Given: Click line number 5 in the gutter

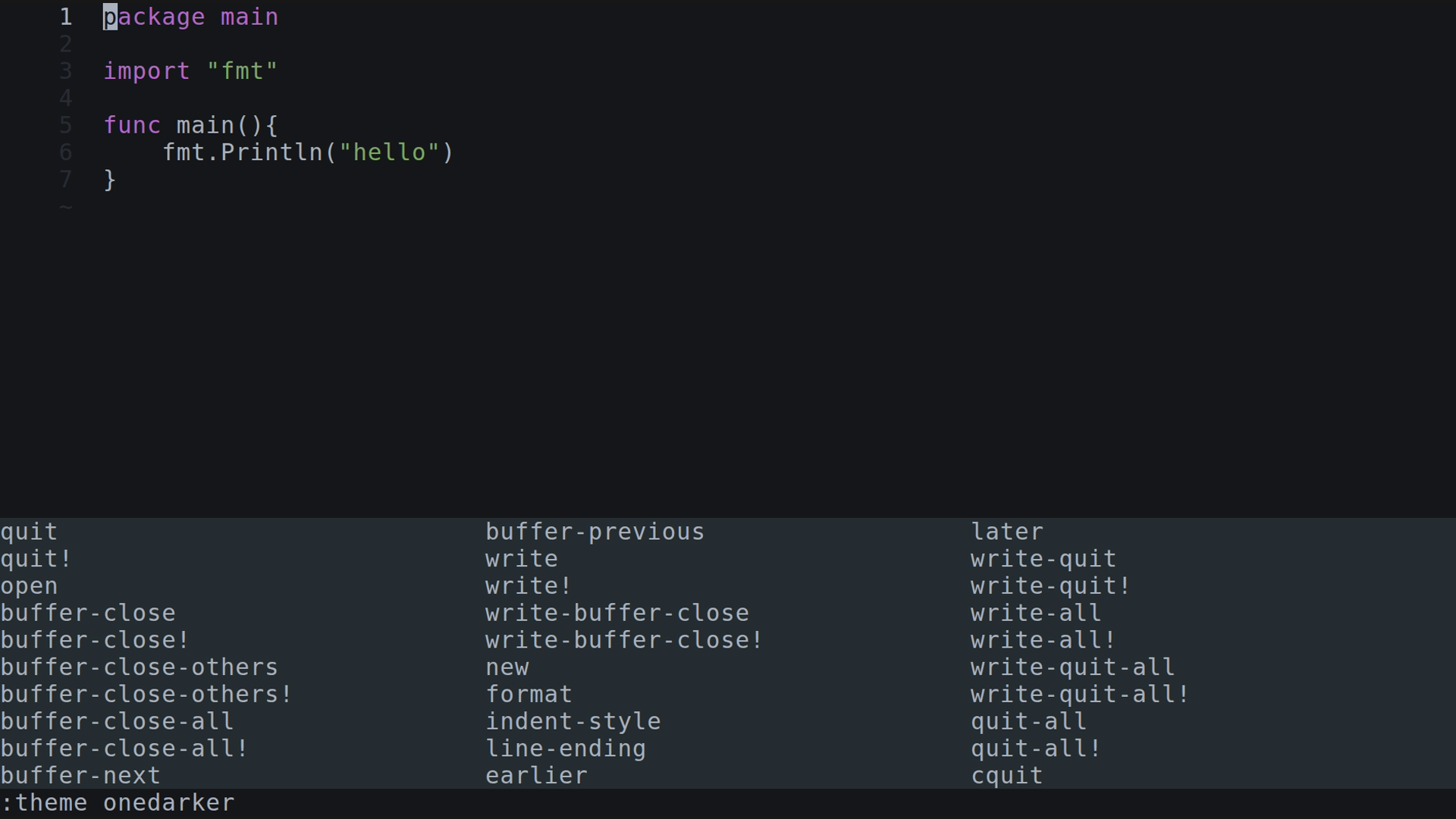Looking at the screenshot, I should (x=66, y=125).
